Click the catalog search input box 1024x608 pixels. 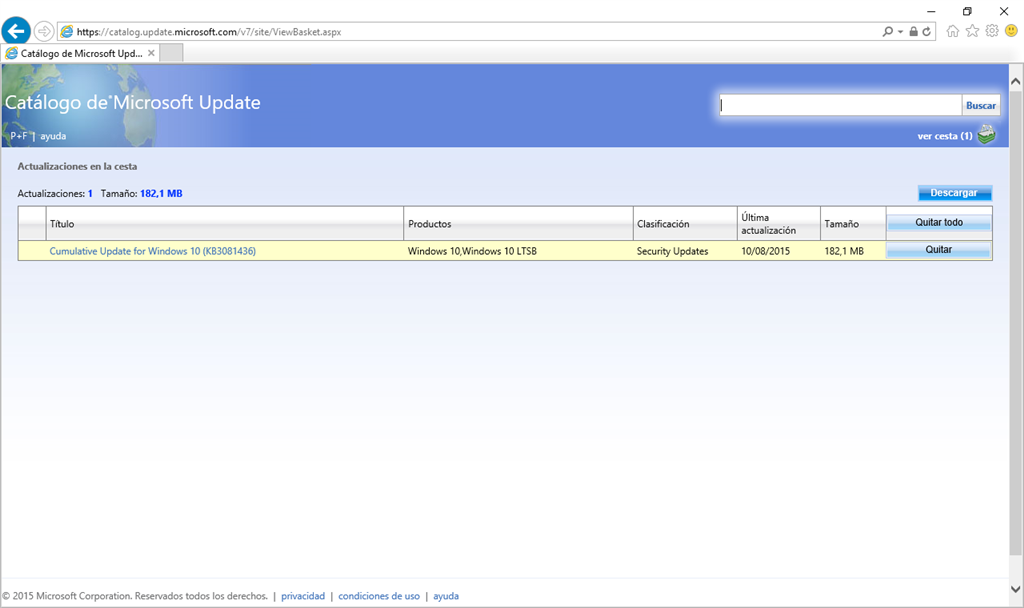click(840, 105)
